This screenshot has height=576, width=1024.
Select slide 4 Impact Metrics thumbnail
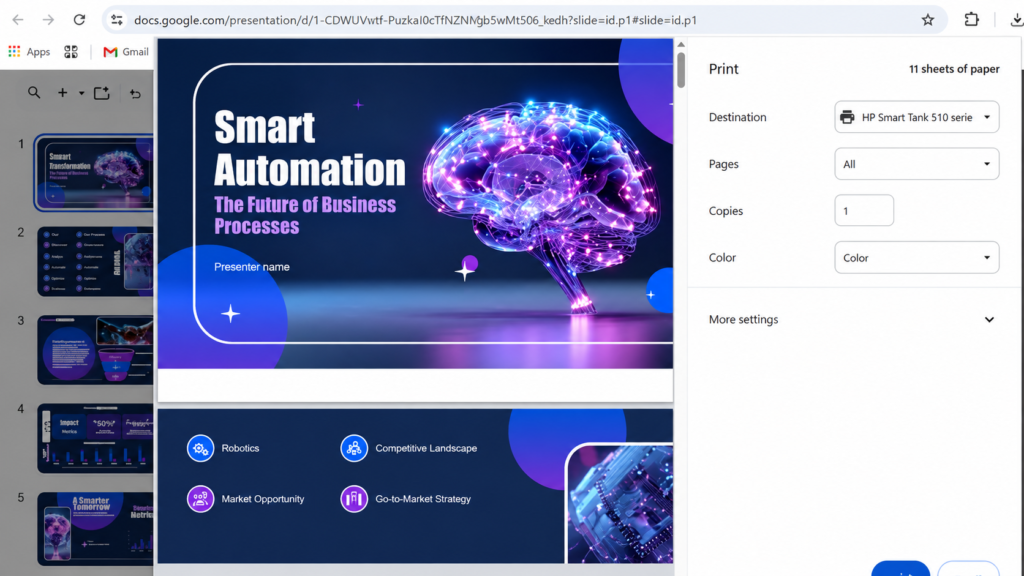95,438
